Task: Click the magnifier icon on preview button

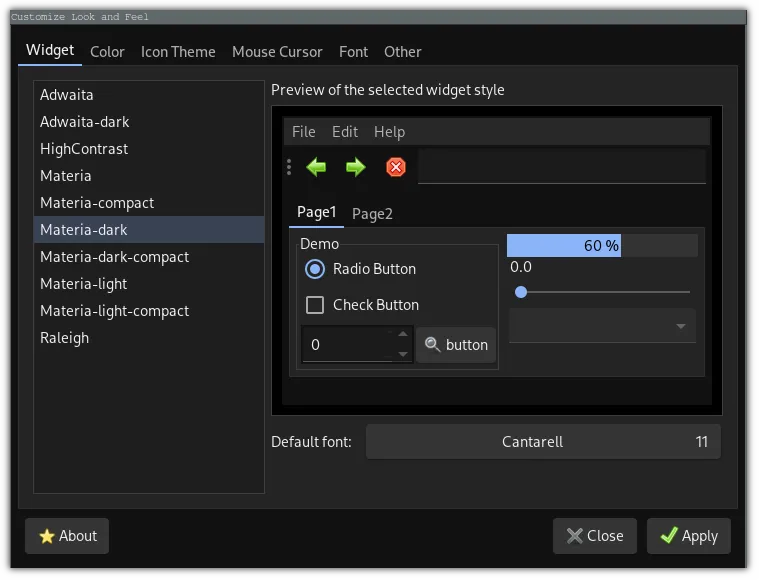Action: pyautogui.click(x=432, y=345)
